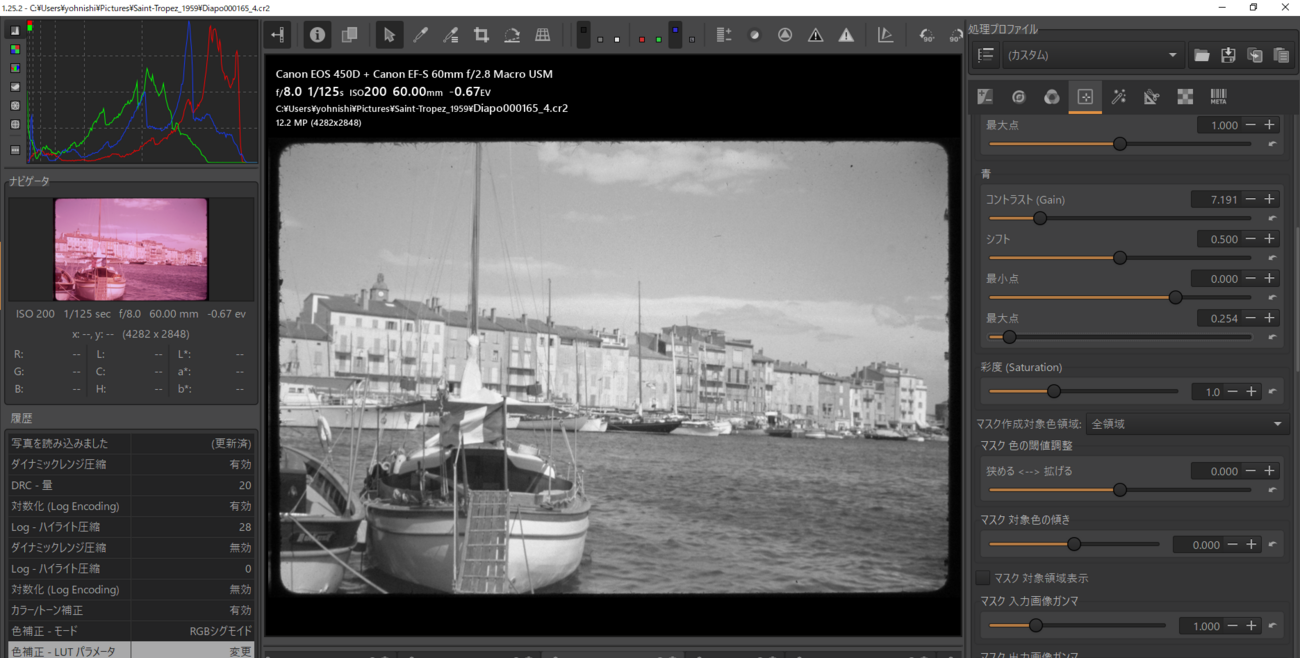Select the crop tool in the toolbar
1300x658 pixels.
(x=481, y=35)
